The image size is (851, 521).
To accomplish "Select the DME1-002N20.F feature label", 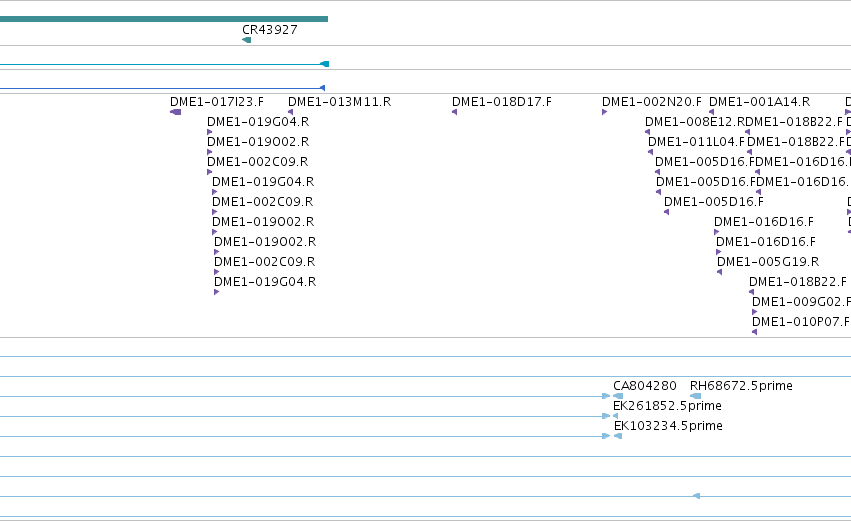I will (651, 102).
